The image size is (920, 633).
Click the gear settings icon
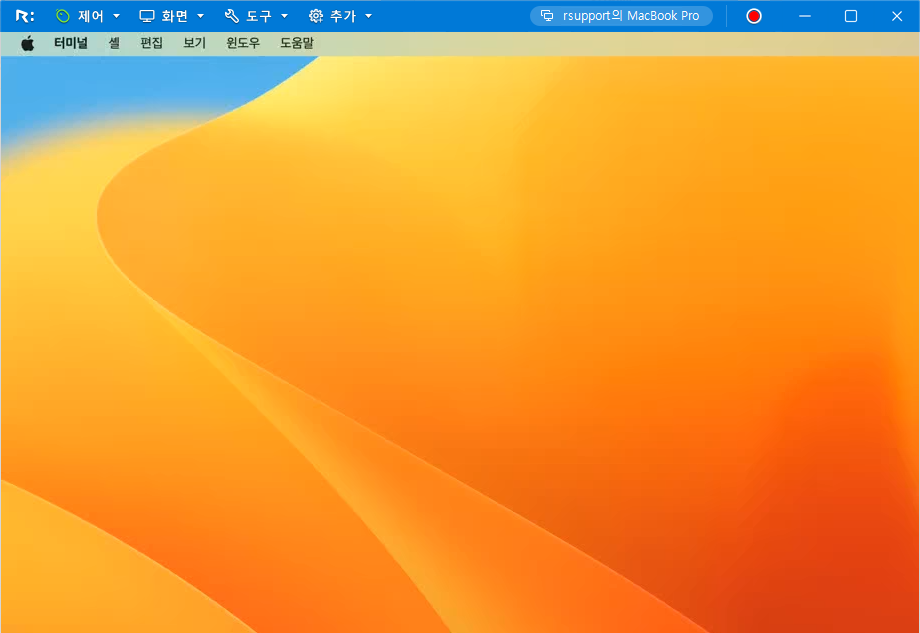316,16
